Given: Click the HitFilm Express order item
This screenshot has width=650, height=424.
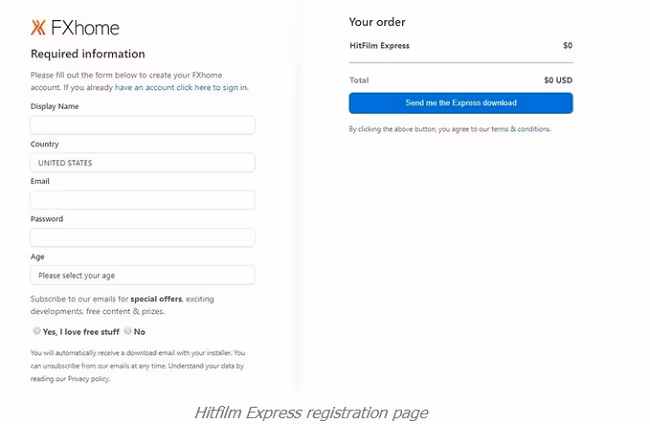Looking at the screenshot, I should [x=379, y=46].
